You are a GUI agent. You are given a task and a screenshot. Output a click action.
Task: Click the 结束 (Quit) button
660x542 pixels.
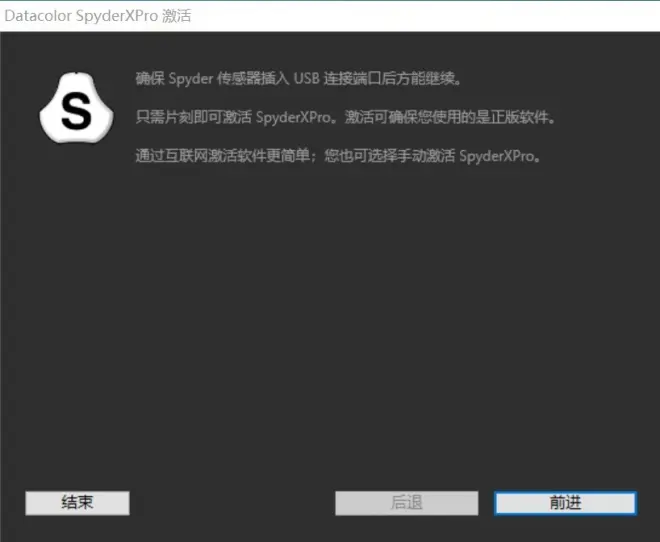(77, 503)
